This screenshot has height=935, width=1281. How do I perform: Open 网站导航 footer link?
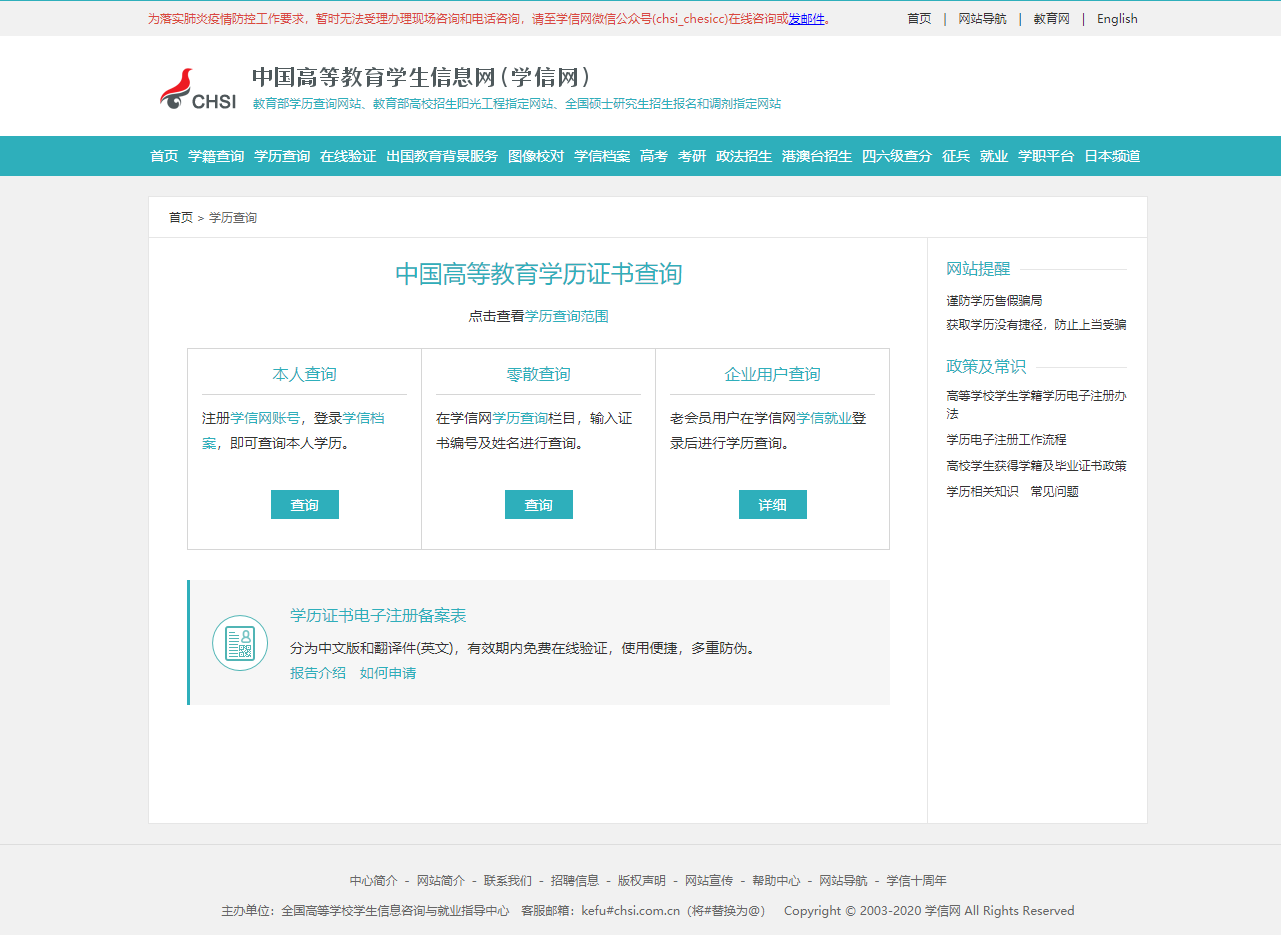coord(843,881)
